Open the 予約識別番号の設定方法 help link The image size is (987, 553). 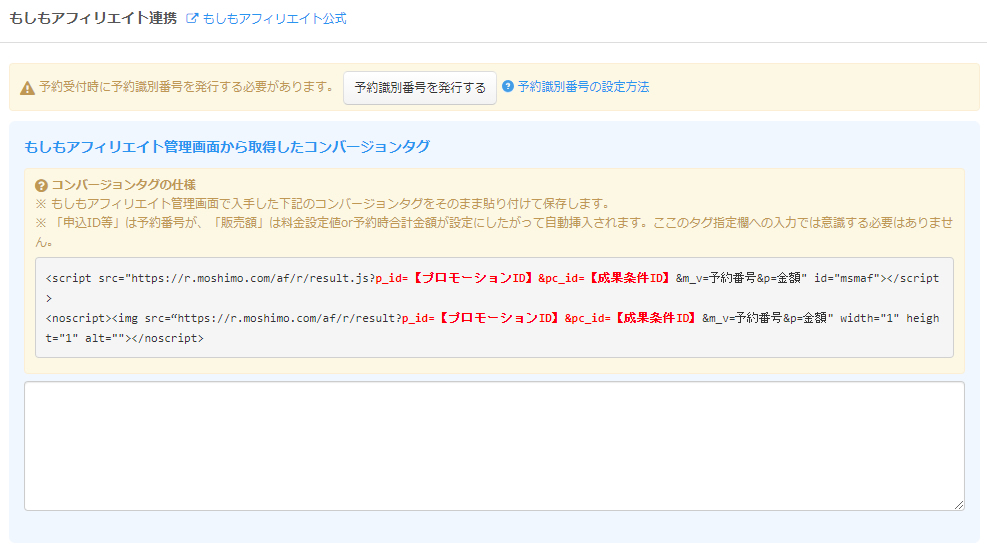coord(583,87)
